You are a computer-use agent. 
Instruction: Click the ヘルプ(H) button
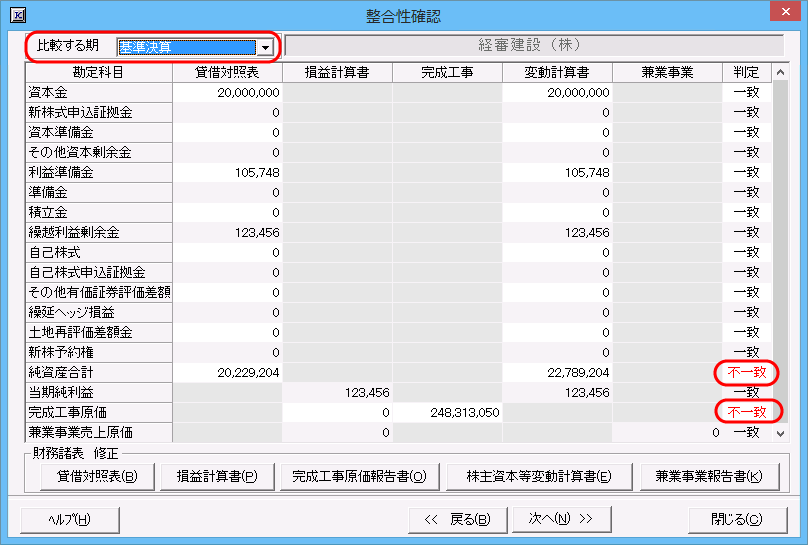click(70, 520)
